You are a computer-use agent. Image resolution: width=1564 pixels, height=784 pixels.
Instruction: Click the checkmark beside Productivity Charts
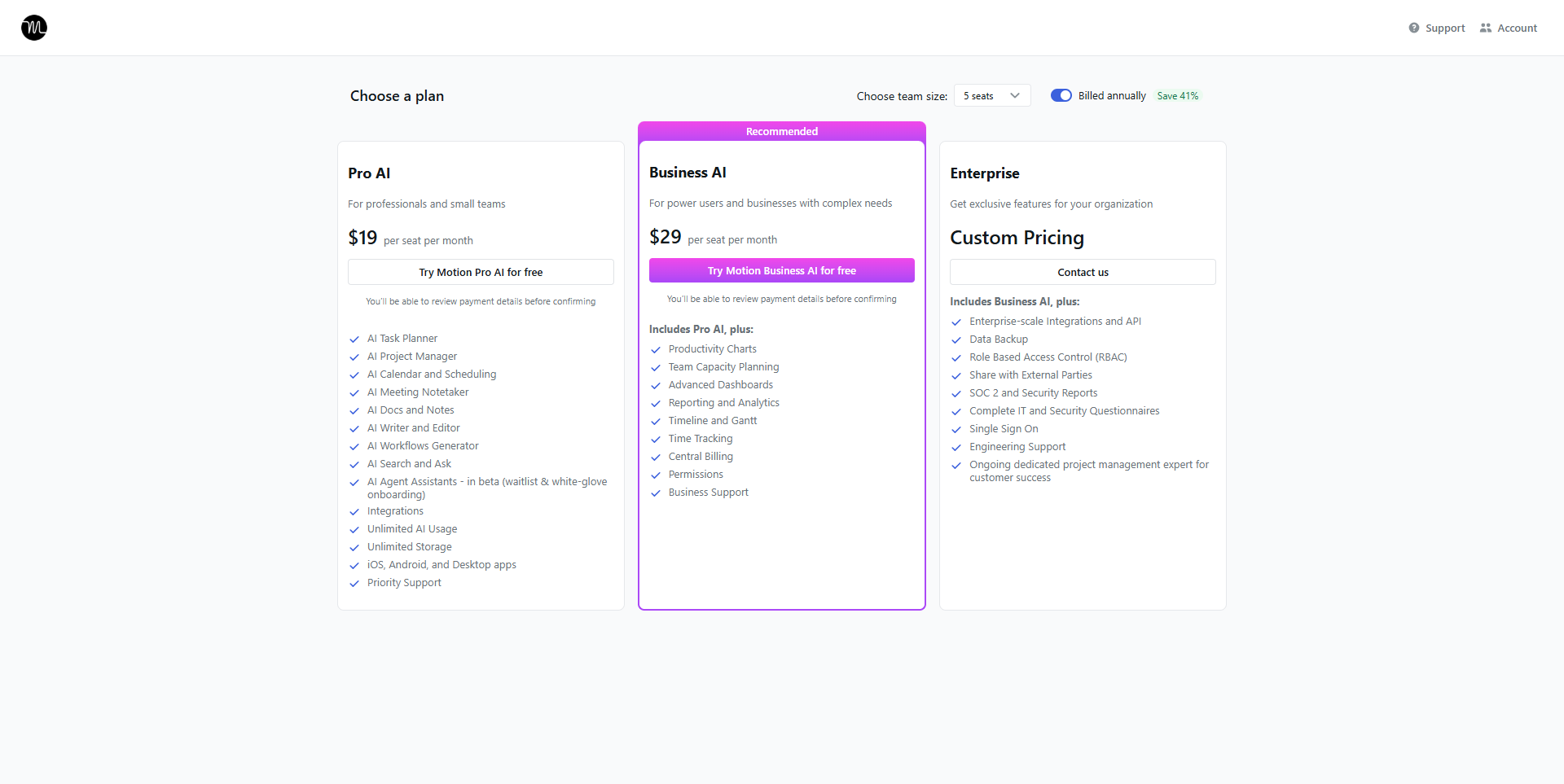tap(656, 350)
